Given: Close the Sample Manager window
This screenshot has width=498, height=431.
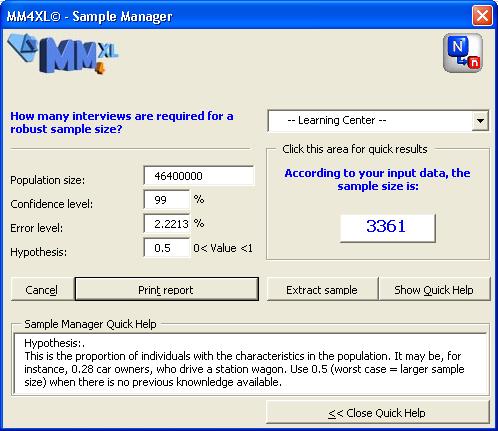Looking at the screenshot, I should [482, 15].
